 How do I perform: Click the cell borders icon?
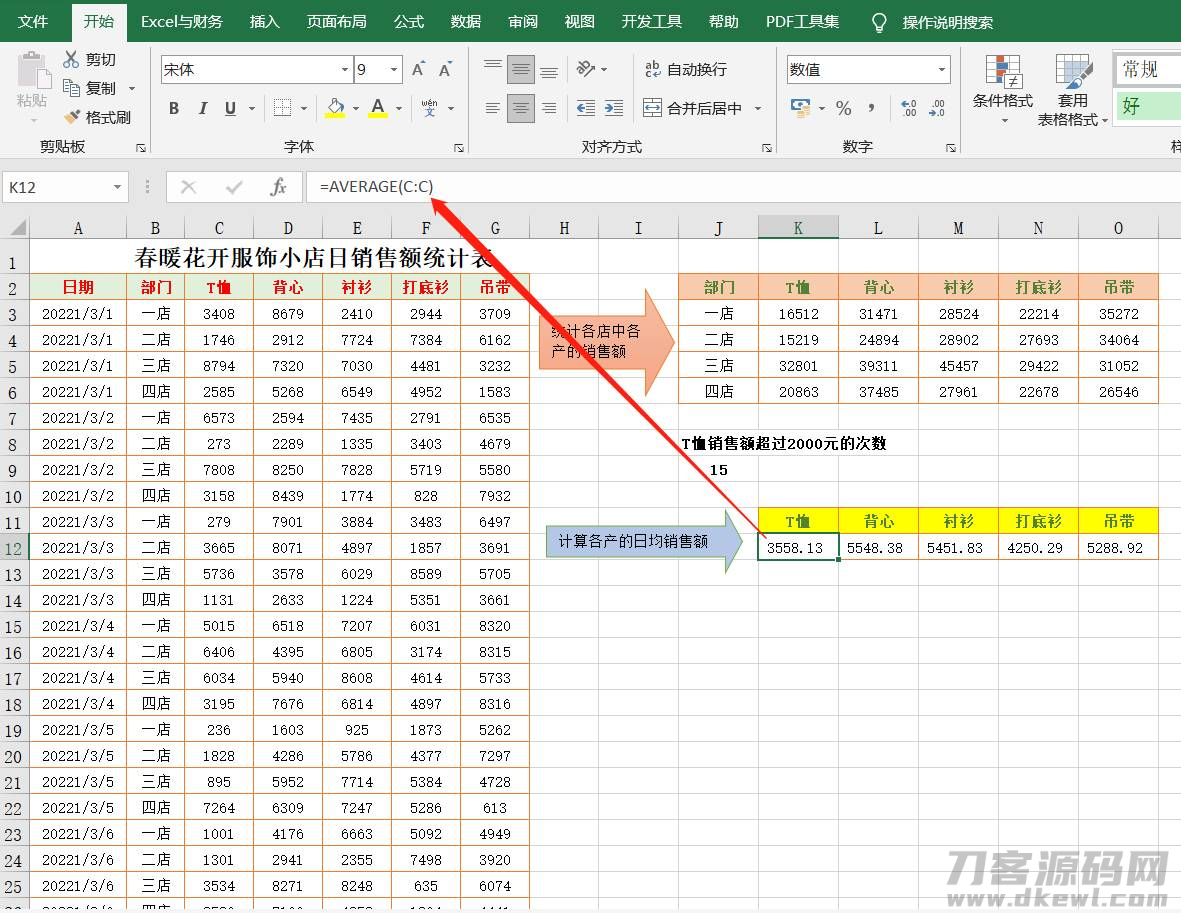click(282, 108)
